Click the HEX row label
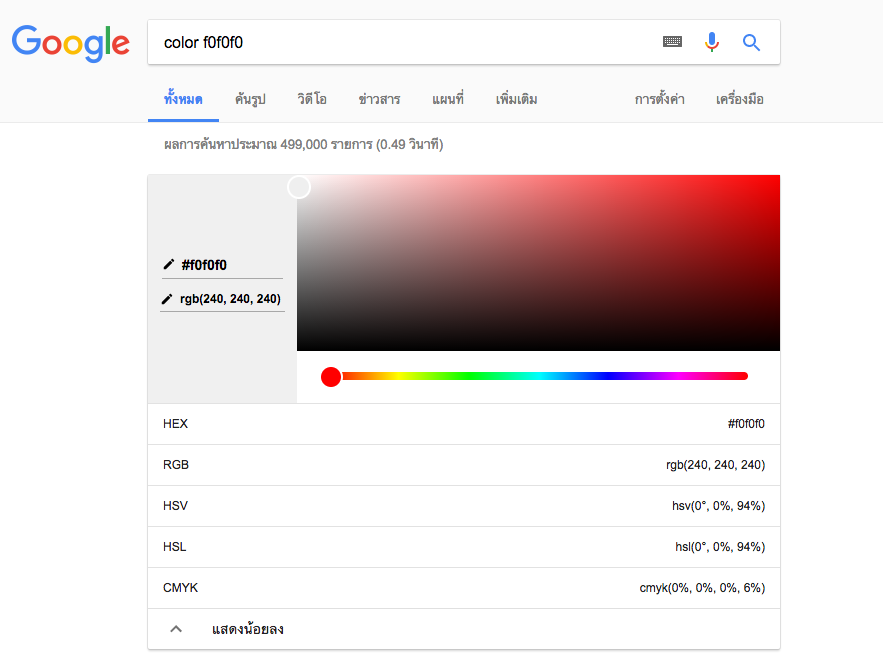This screenshot has width=883, height=653. pos(175,424)
